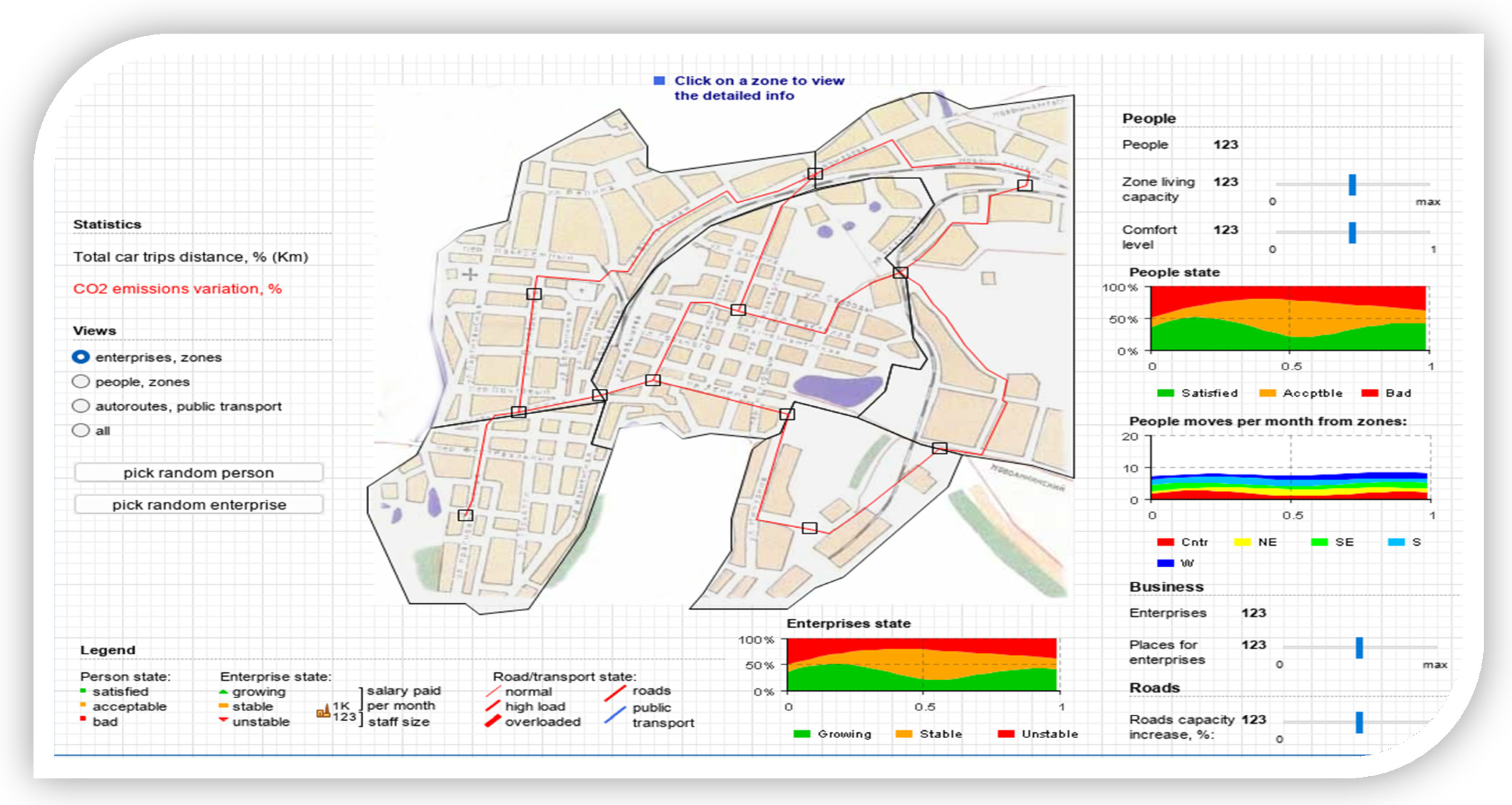Choose 'autoroutes, public transport' view
Screen dimensions: 1512x805
81,406
